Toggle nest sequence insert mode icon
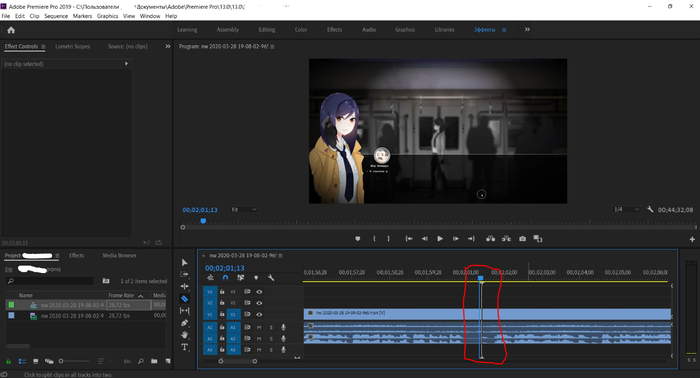This screenshot has width=700, height=378. [x=210, y=278]
